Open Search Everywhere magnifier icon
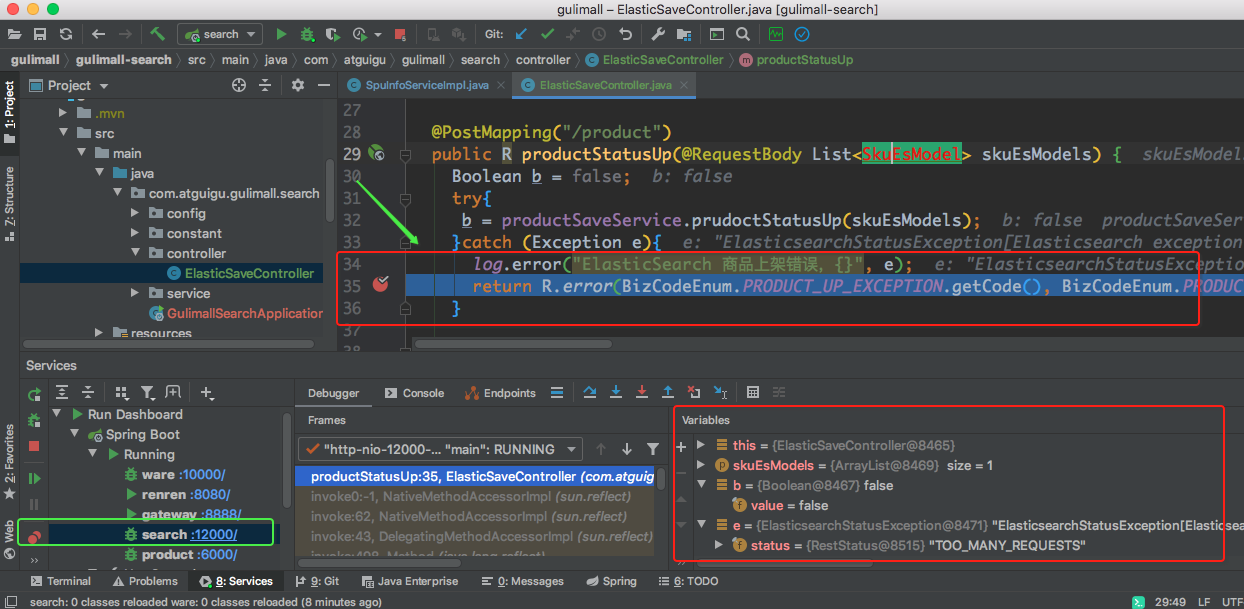Viewport: 1244px width, 609px height. 742,34
